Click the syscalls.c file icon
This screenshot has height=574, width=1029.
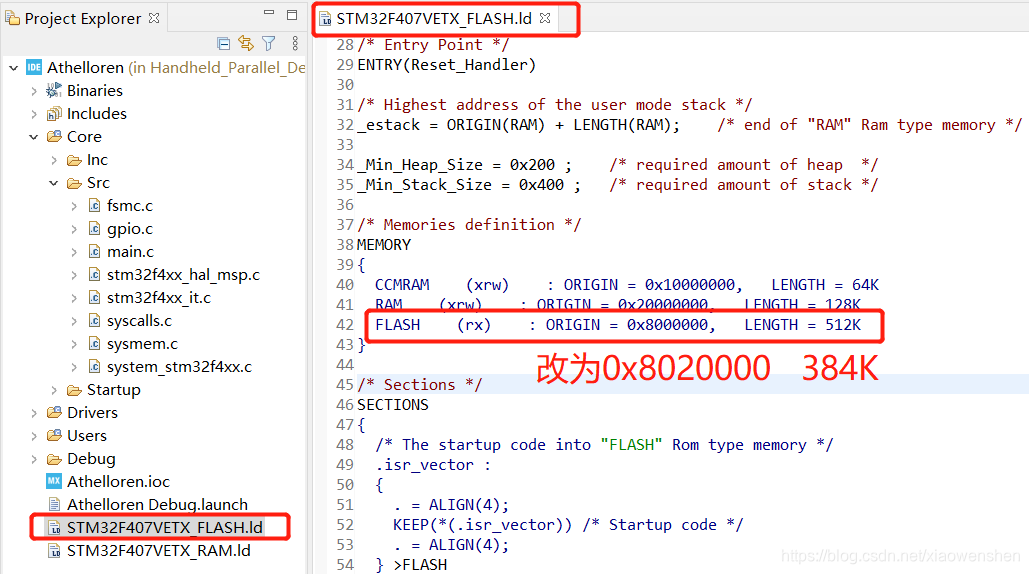(x=94, y=321)
